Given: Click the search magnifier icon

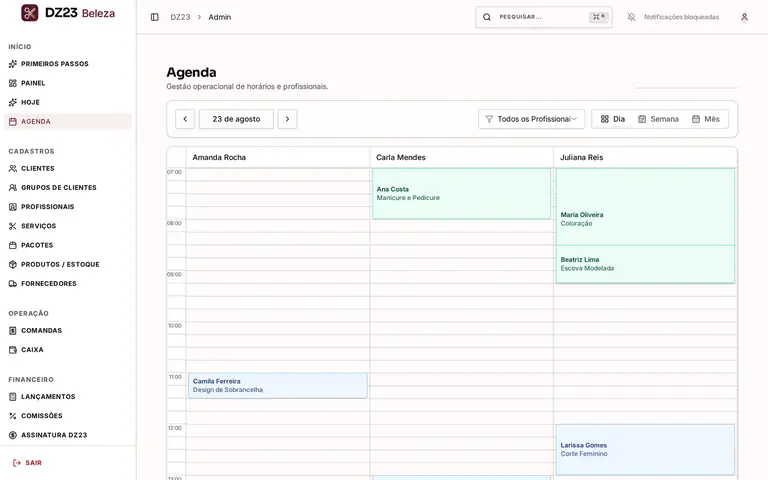Looking at the screenshot, I should [487, 17].
